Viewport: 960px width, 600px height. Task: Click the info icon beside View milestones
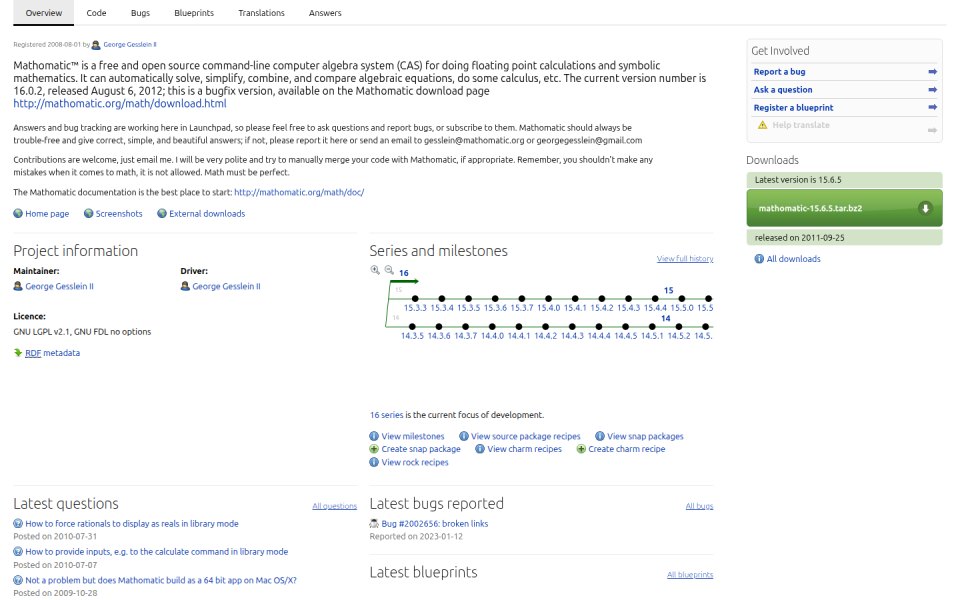(374, 437)
